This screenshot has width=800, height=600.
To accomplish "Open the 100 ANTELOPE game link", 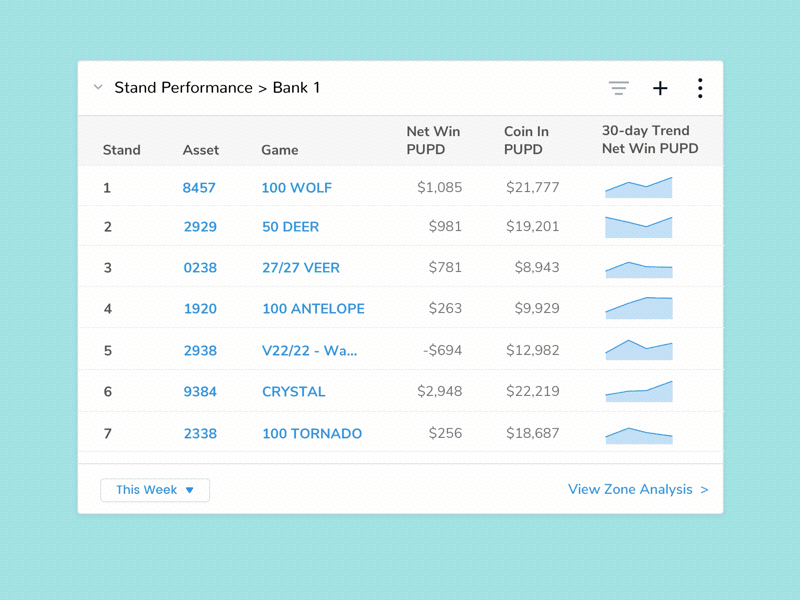I will point(316,309).
